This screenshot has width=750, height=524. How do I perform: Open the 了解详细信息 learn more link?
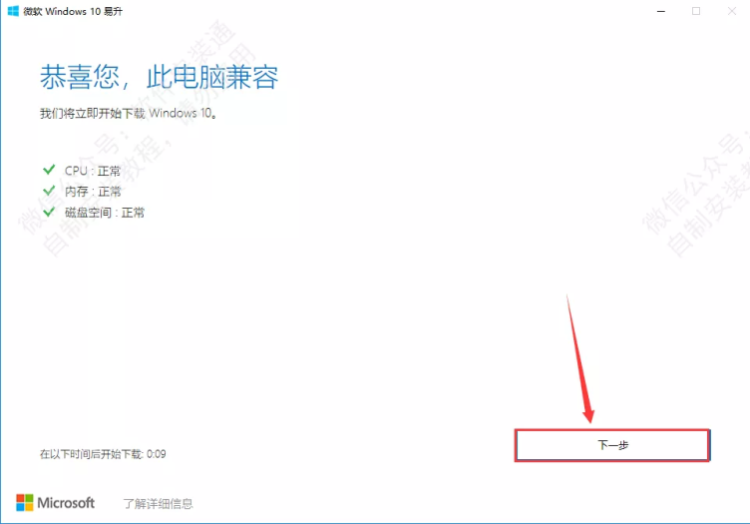(158, 503)
